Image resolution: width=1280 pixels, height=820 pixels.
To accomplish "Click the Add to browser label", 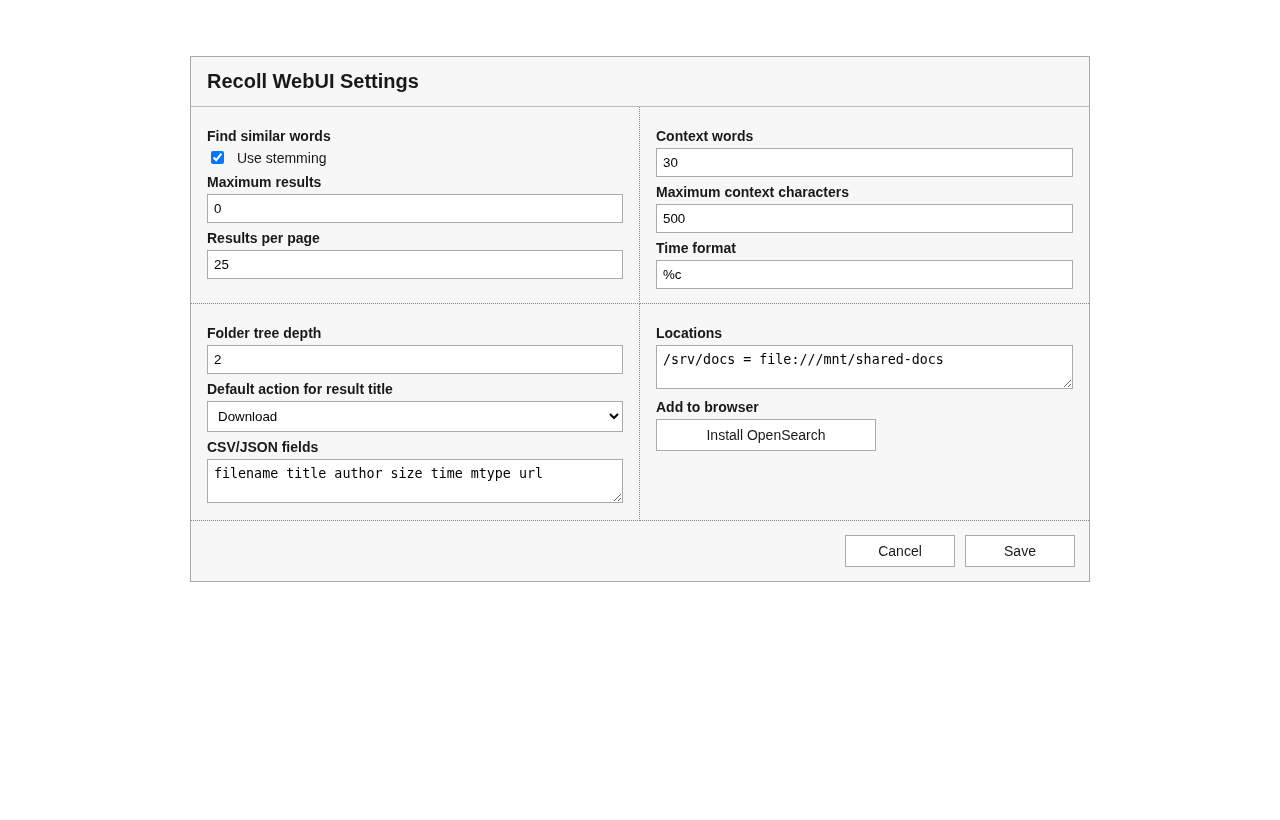I will click(x=707, y=407).
